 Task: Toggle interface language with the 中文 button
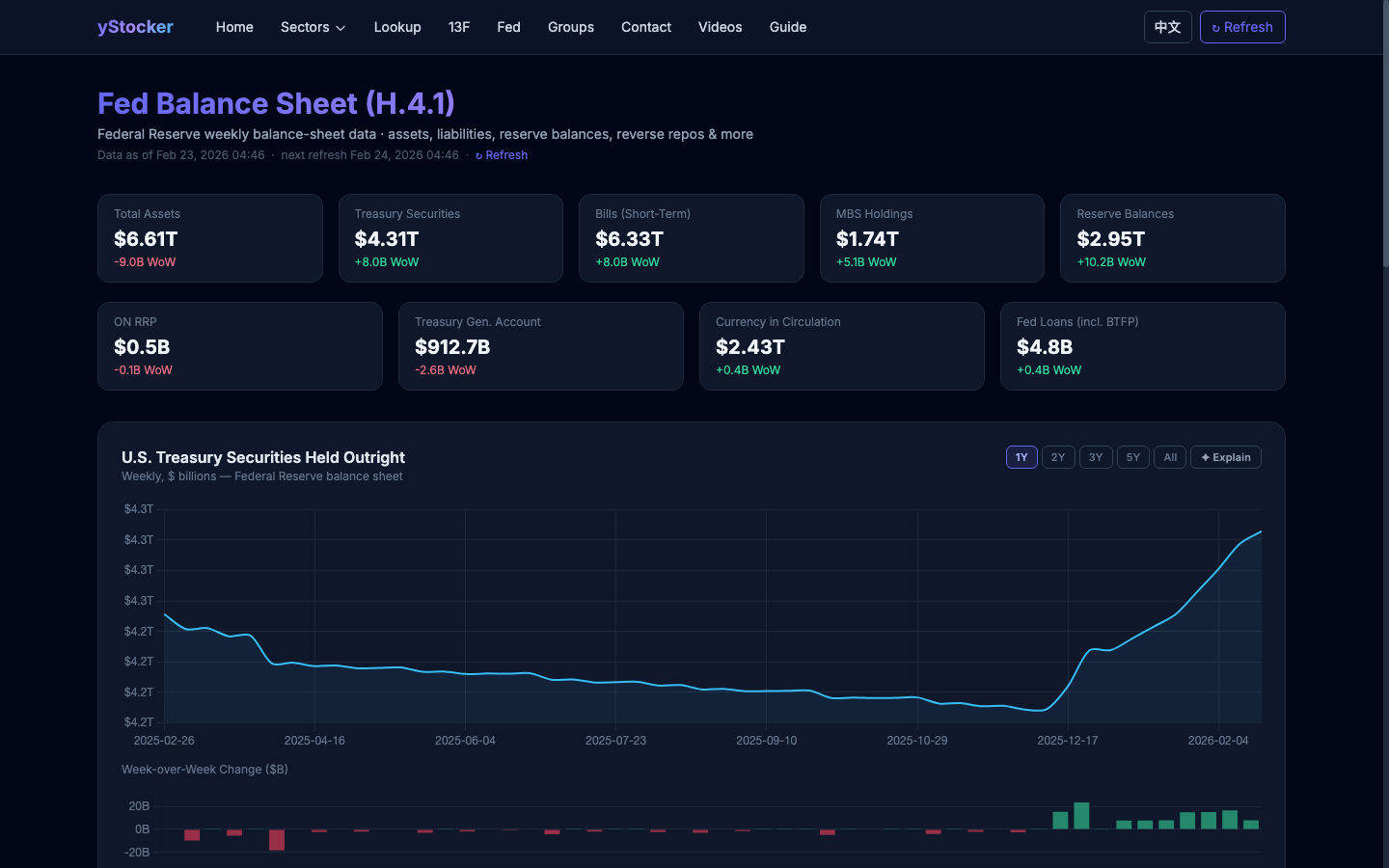pyautogui.click(x=1168, y=27)
